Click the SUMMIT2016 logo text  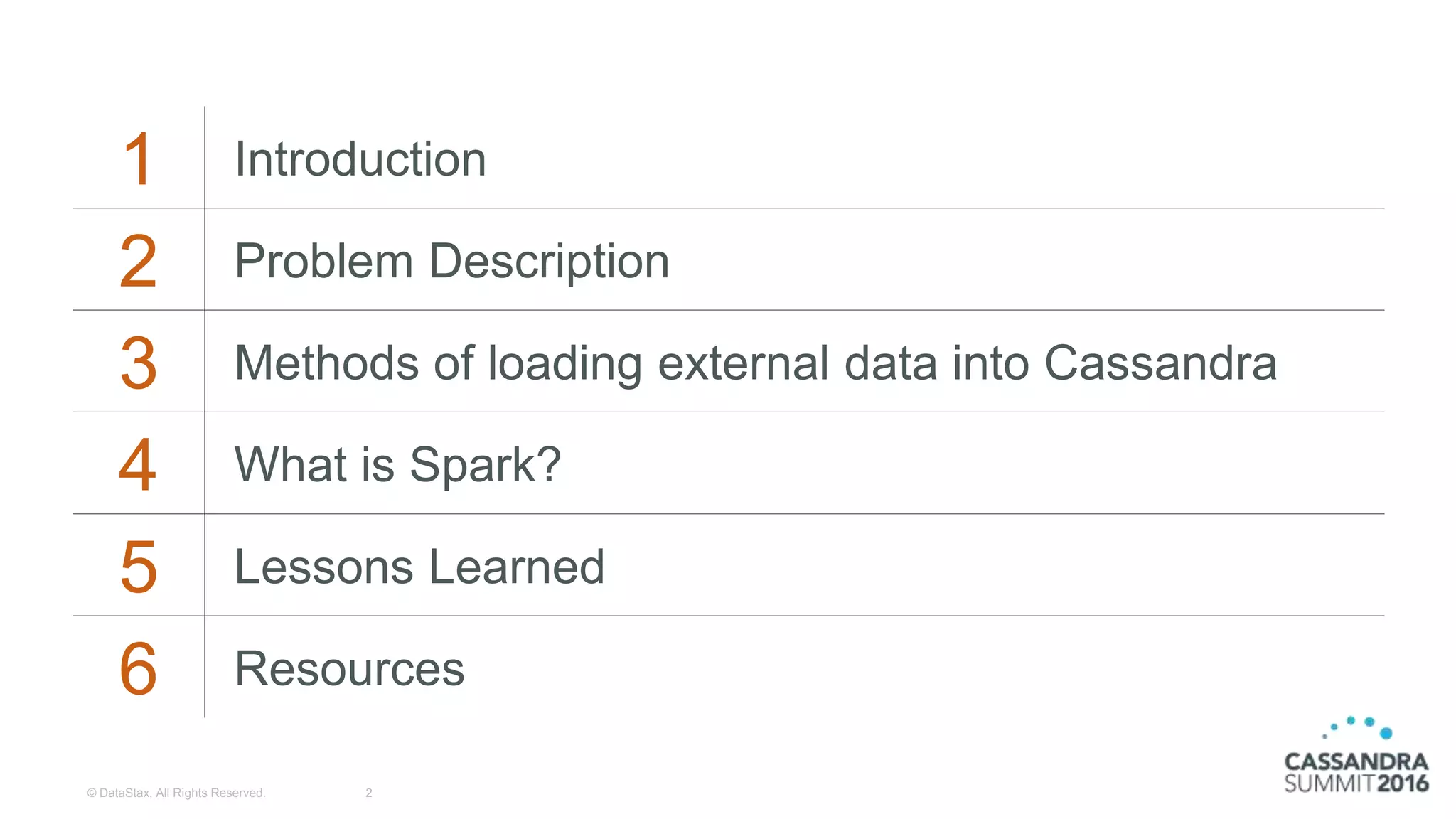(1356, 783)
